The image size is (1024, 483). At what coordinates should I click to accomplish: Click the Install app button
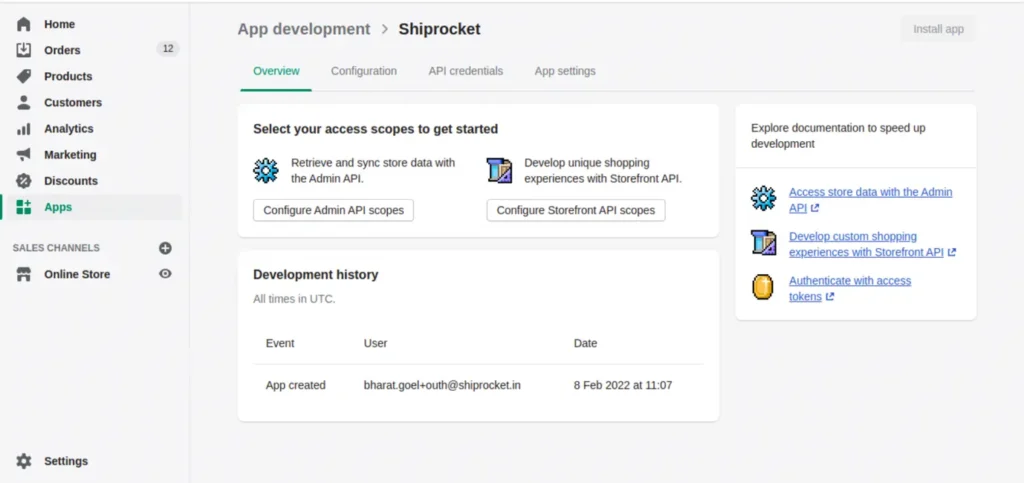pyautogui.click(x=938, y=29)
